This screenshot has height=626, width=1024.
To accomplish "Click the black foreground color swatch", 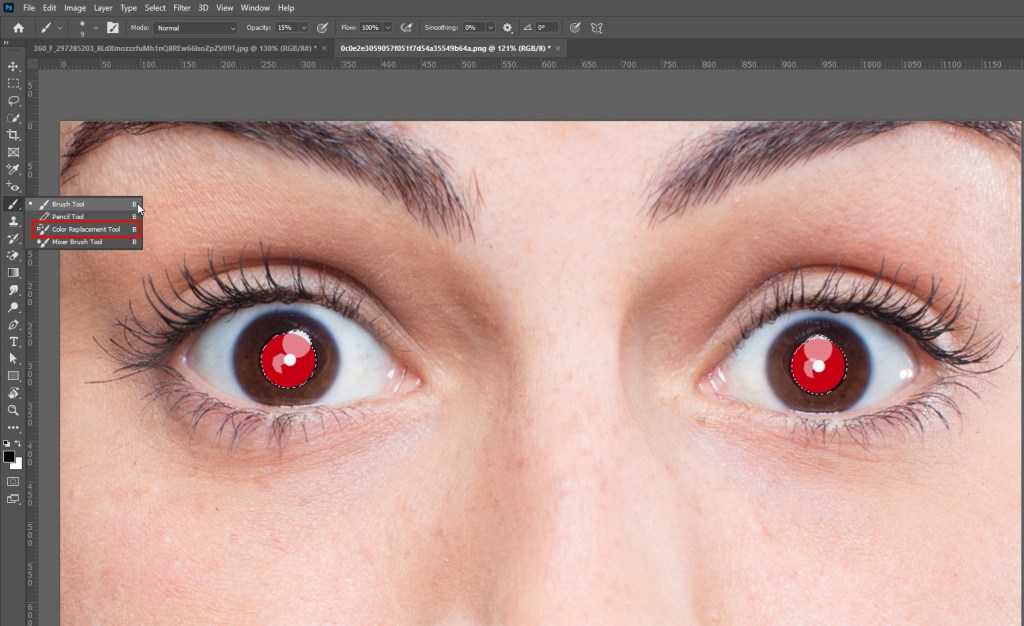I will tap(9, 457).
